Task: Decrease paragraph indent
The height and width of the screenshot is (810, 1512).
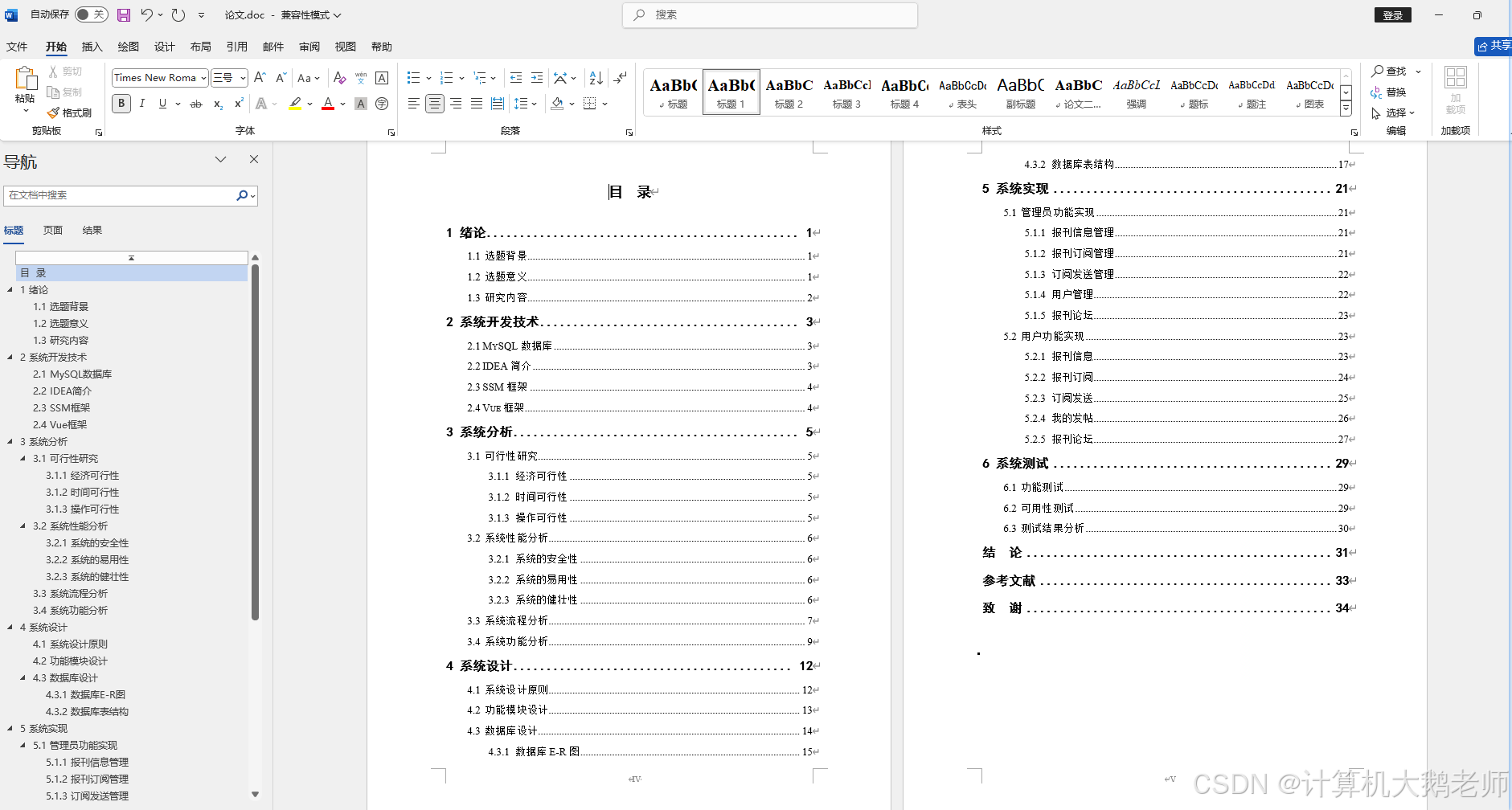Action: [516, 78]
